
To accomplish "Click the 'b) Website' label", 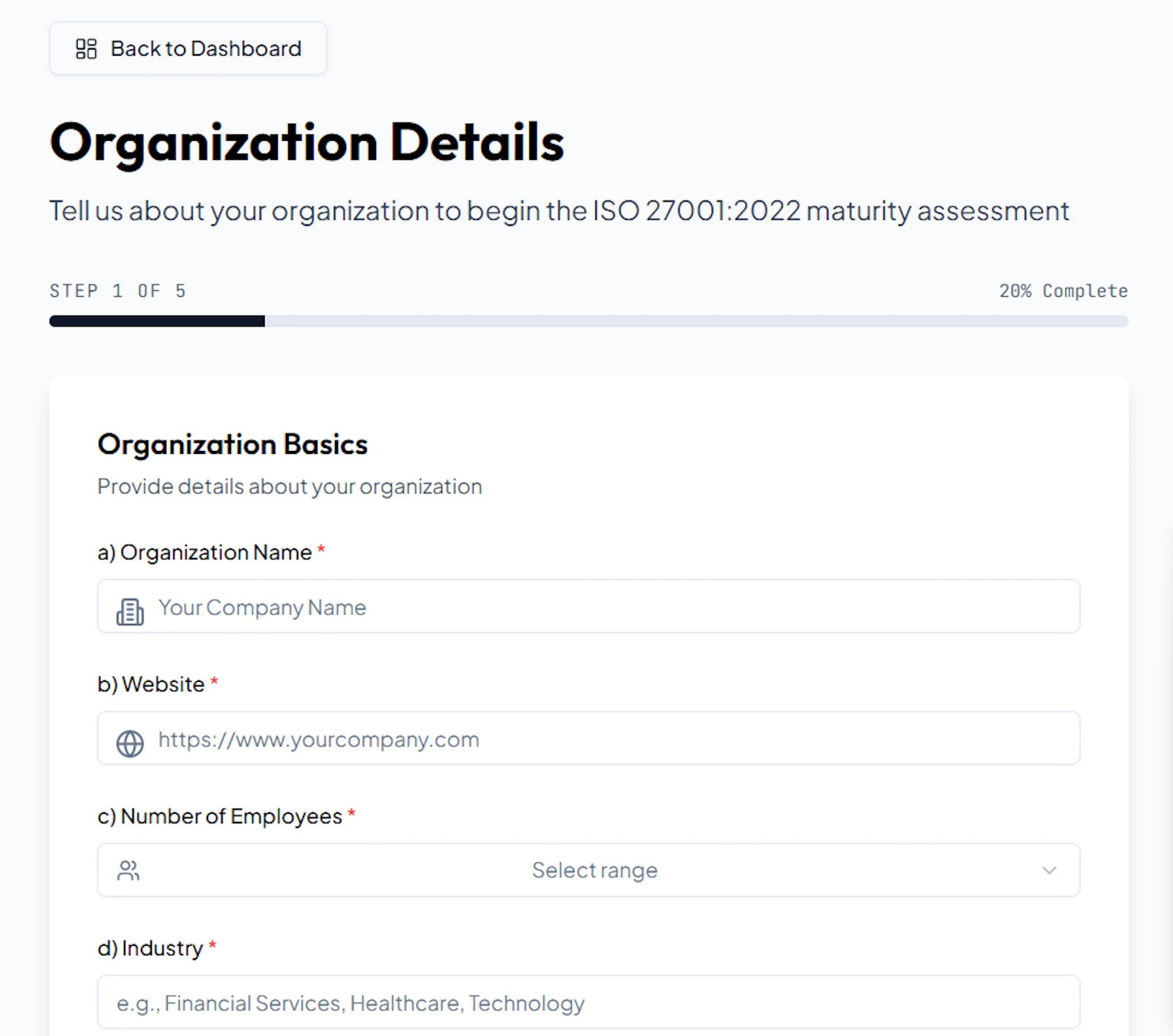I will (x=158, y=684).
